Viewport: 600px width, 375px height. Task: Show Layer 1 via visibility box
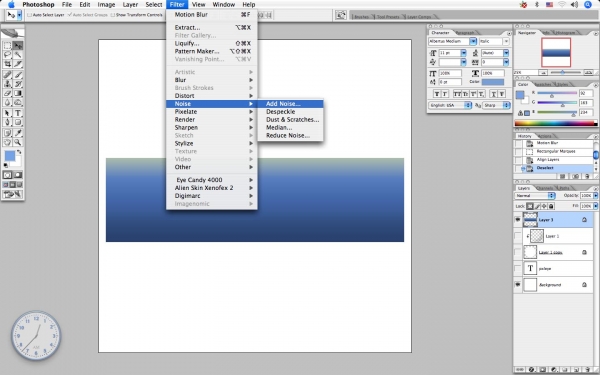[x=518, y=236]
